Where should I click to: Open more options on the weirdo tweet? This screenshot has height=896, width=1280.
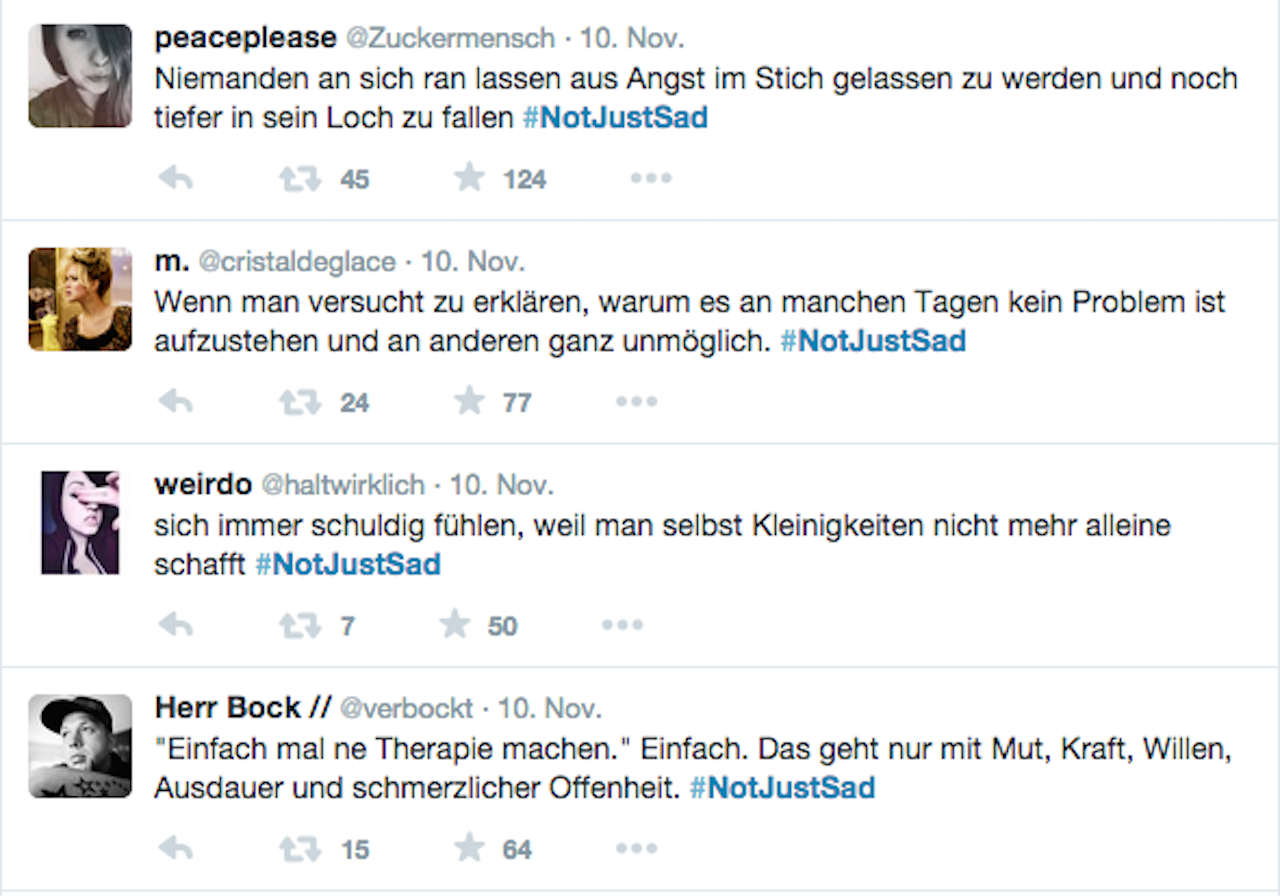(622, 626)
